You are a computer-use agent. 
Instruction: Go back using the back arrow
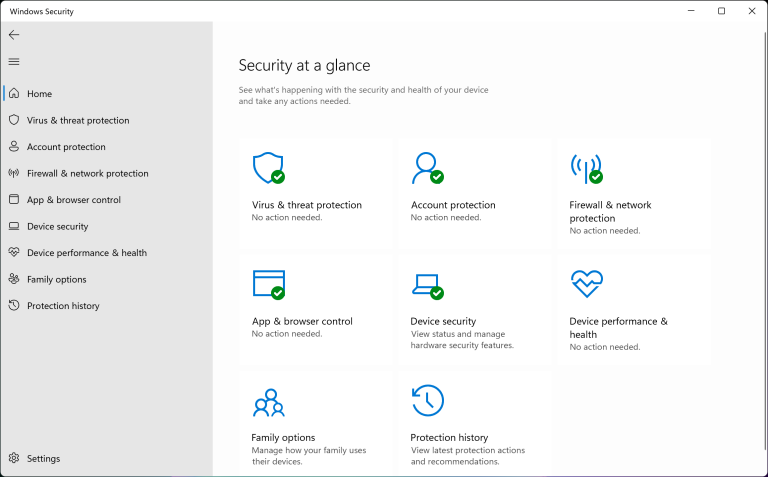[x=14, y=34]
